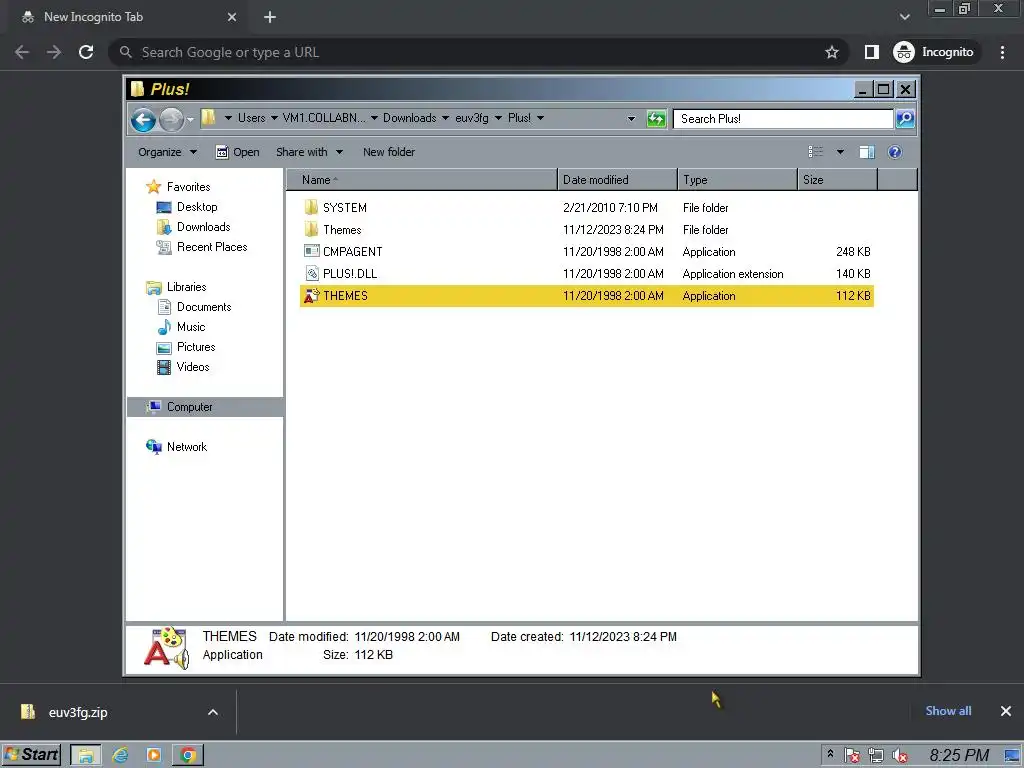Click the Search Plus! input field

pyautogui.click(x=783, y=119)
